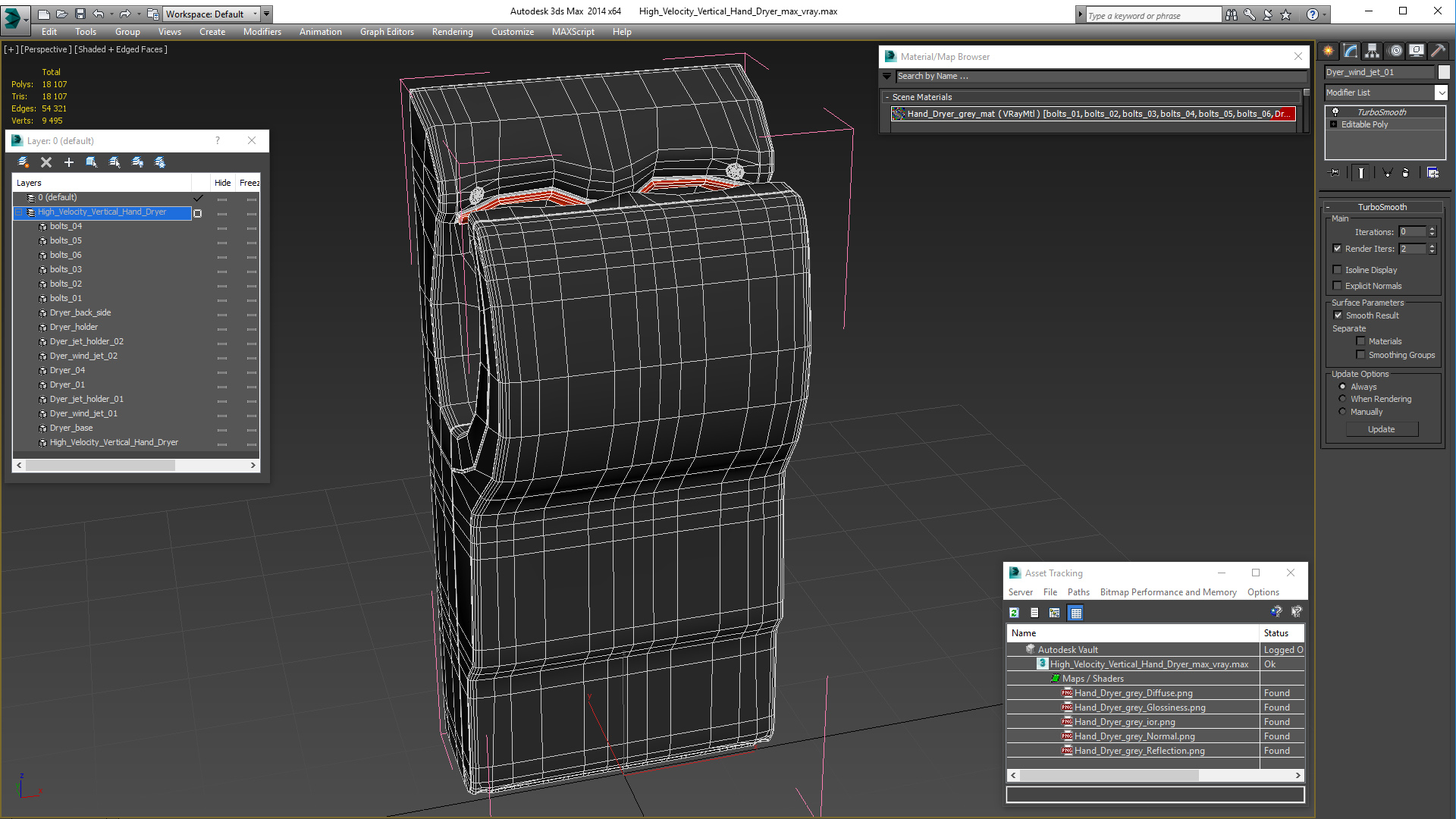Click Make Unique icon under modifier stack
Image resolution: width=1456 pixels, height=819 pixels.
click(1387, 173)
